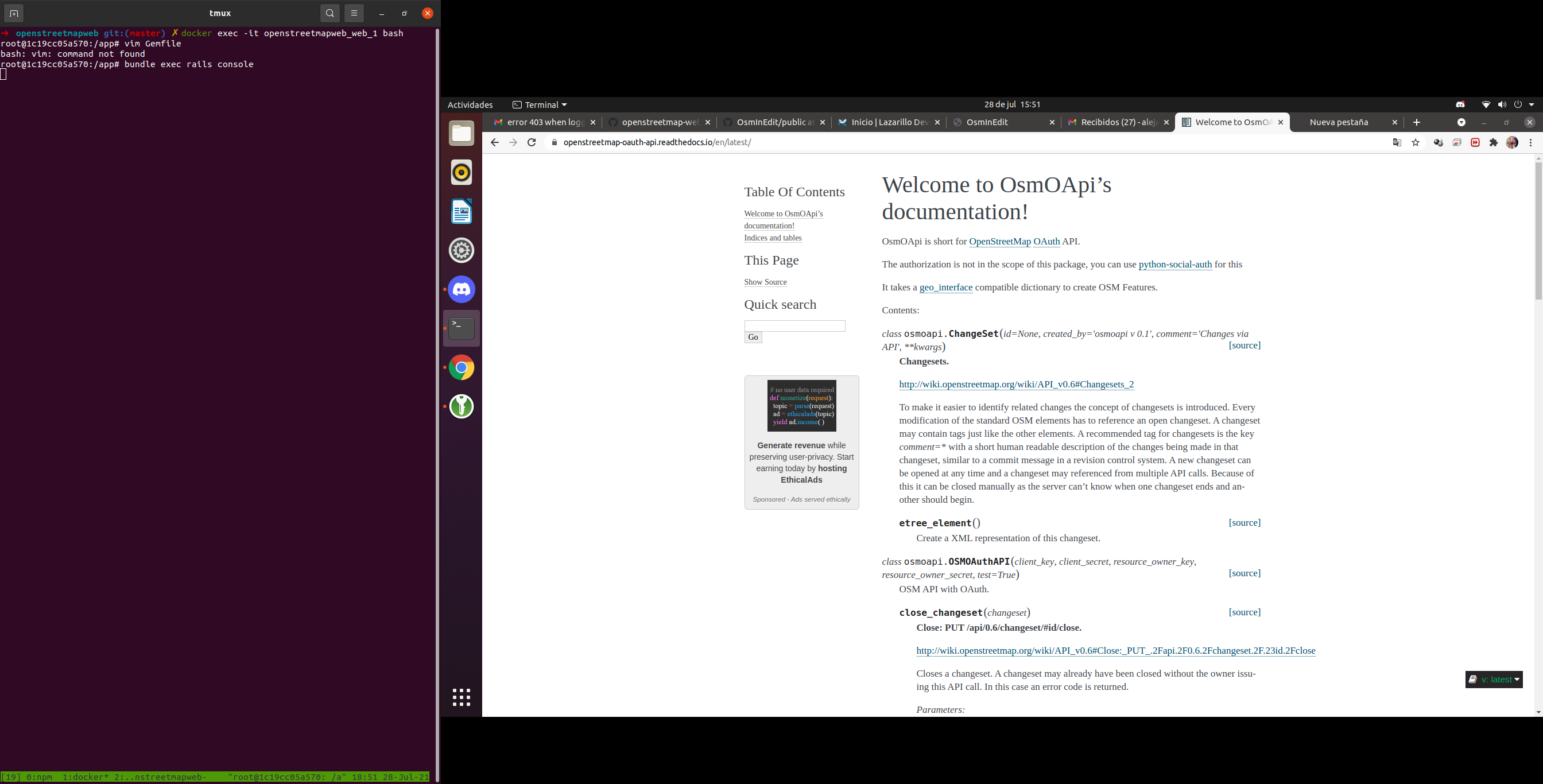
Task: View [source] for close_changeset
Action: pyautogui.click(x=1244, y=612)
